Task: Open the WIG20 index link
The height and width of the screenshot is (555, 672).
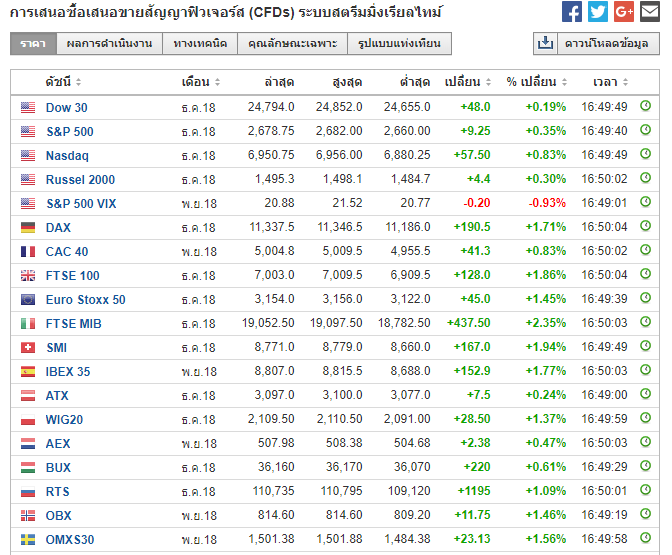Action: coord(64,420)
